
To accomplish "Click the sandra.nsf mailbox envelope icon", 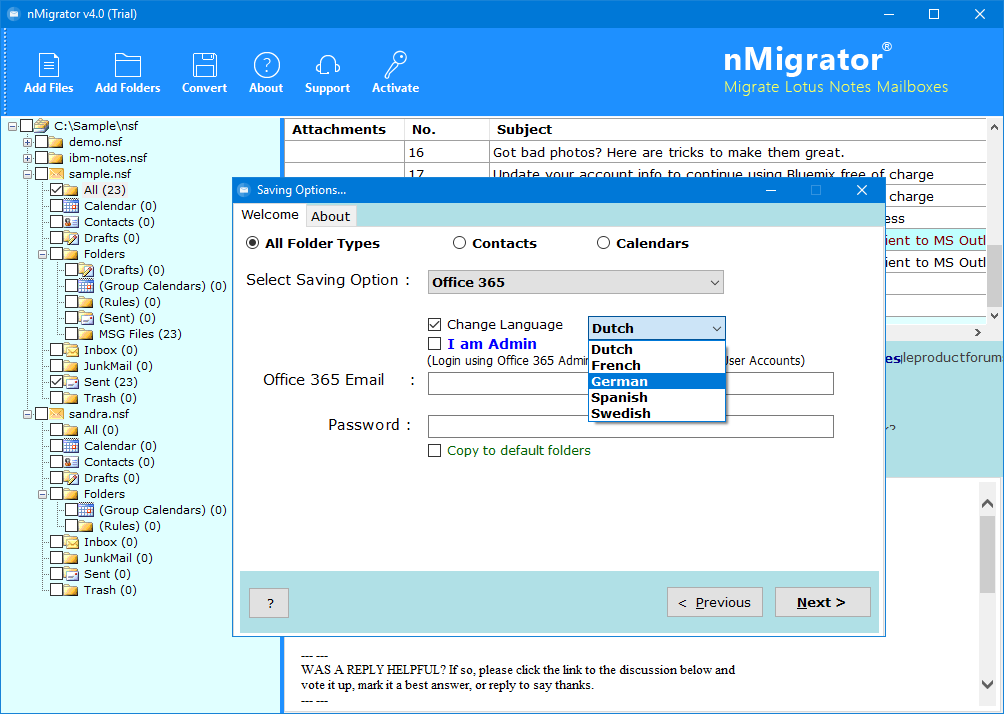I will 56,414.
